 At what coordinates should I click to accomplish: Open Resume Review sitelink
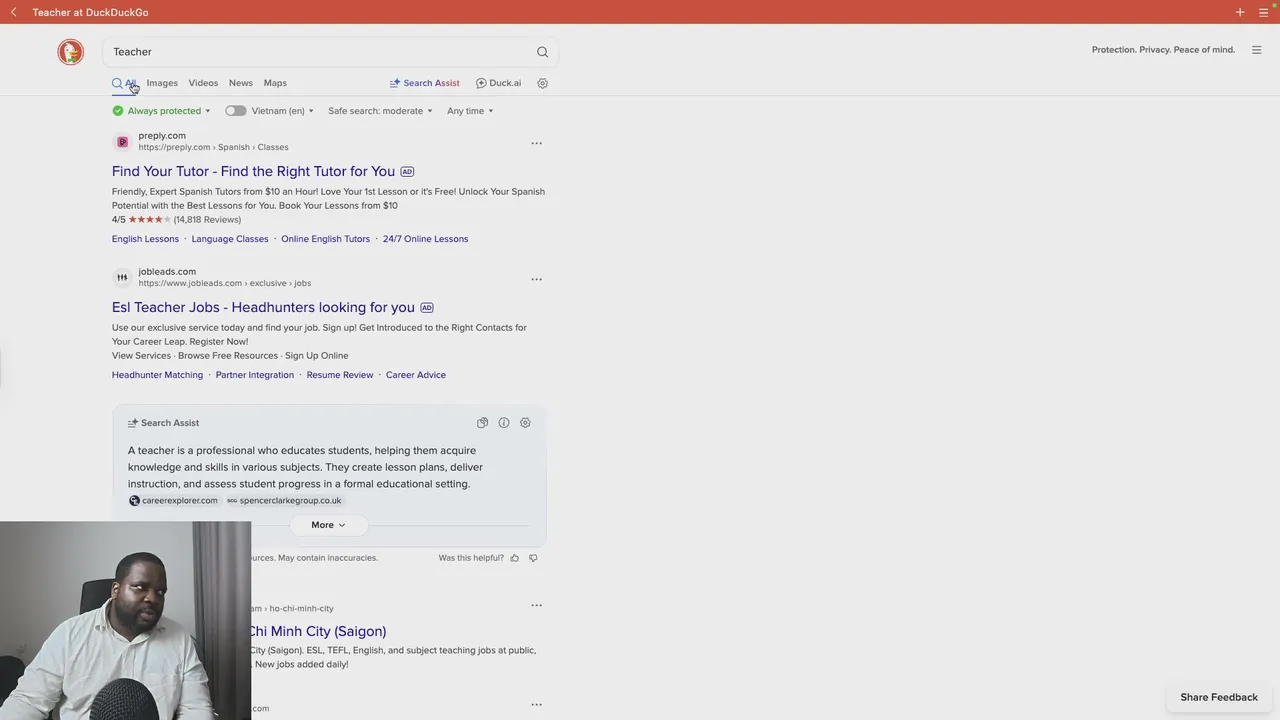[x=340, y=375]
